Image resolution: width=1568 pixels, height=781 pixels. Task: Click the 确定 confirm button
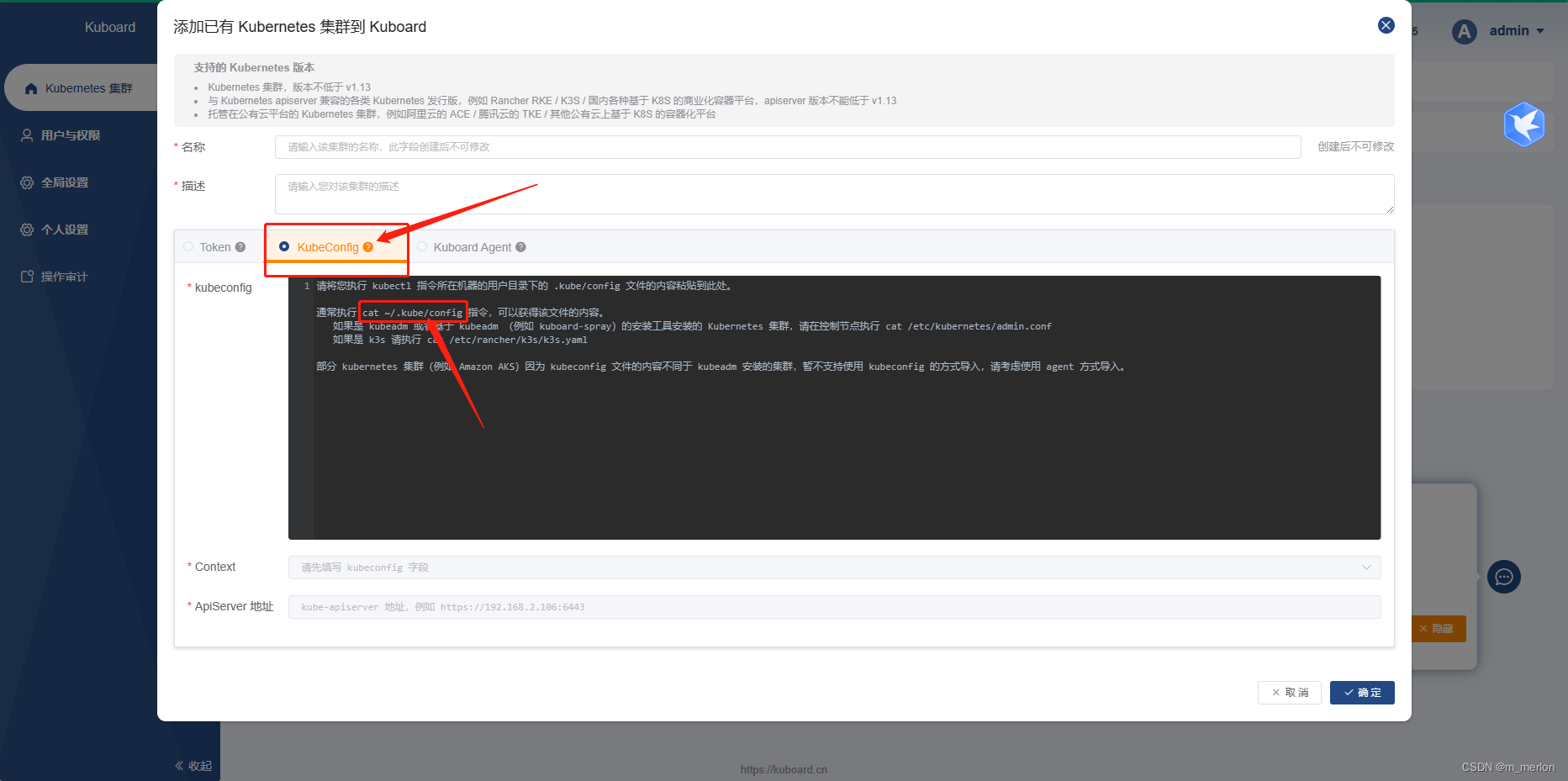click(1362, 693)
